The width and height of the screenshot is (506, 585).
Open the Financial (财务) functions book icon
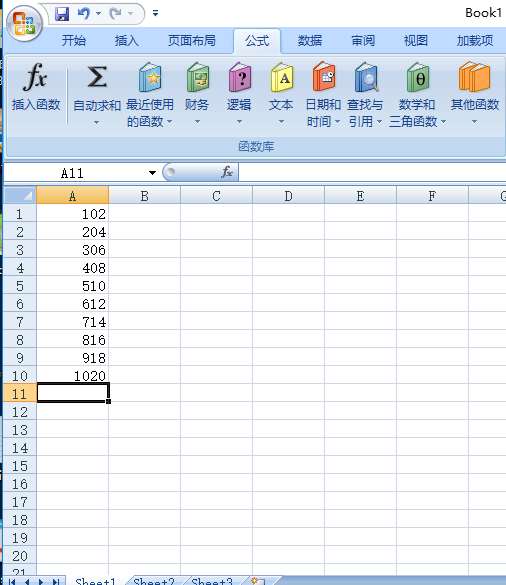coord(197,77)
